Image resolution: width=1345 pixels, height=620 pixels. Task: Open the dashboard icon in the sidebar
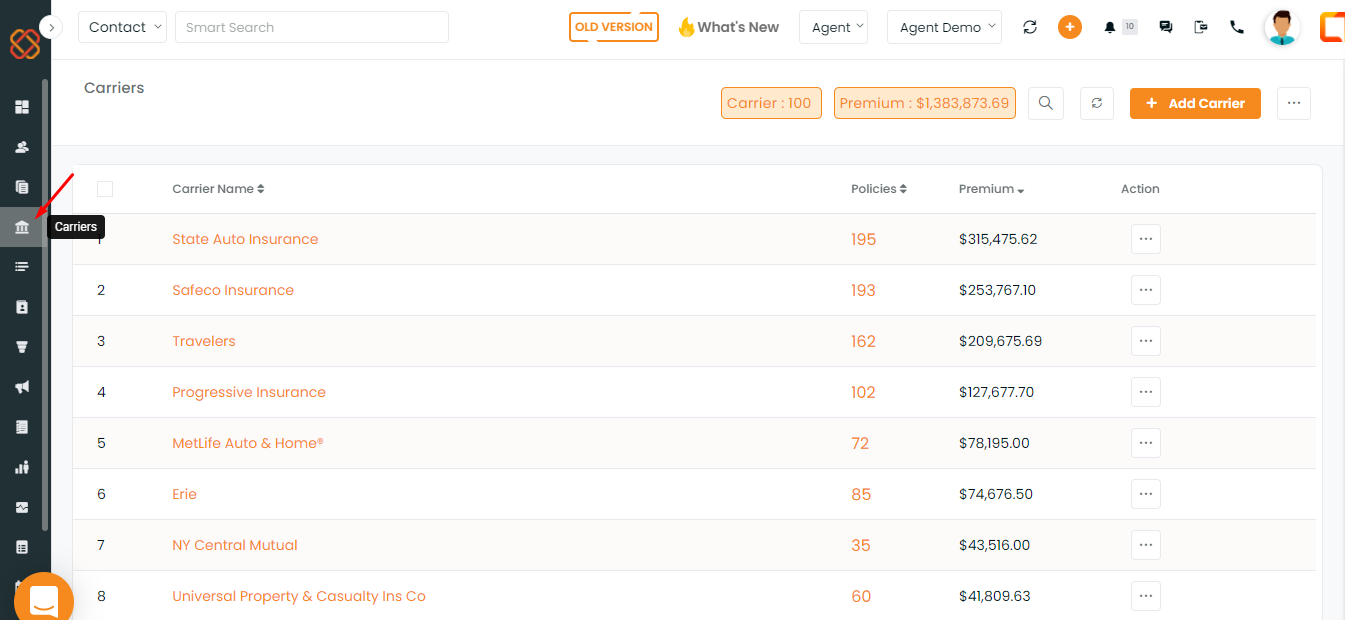pyautogui.click(x=22, y=107)
